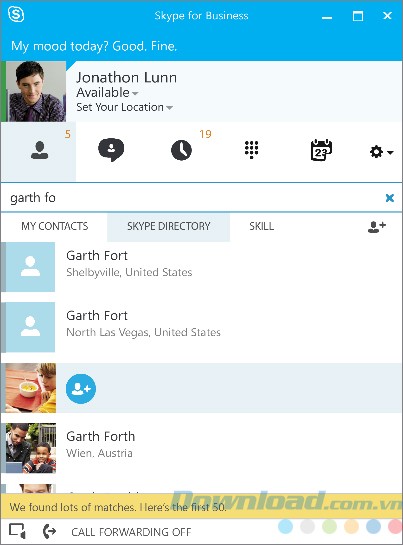Click round add-to-contacts button in highlighted row
The width and height of the screenshot is (403, 545).
tap(81, 389)
